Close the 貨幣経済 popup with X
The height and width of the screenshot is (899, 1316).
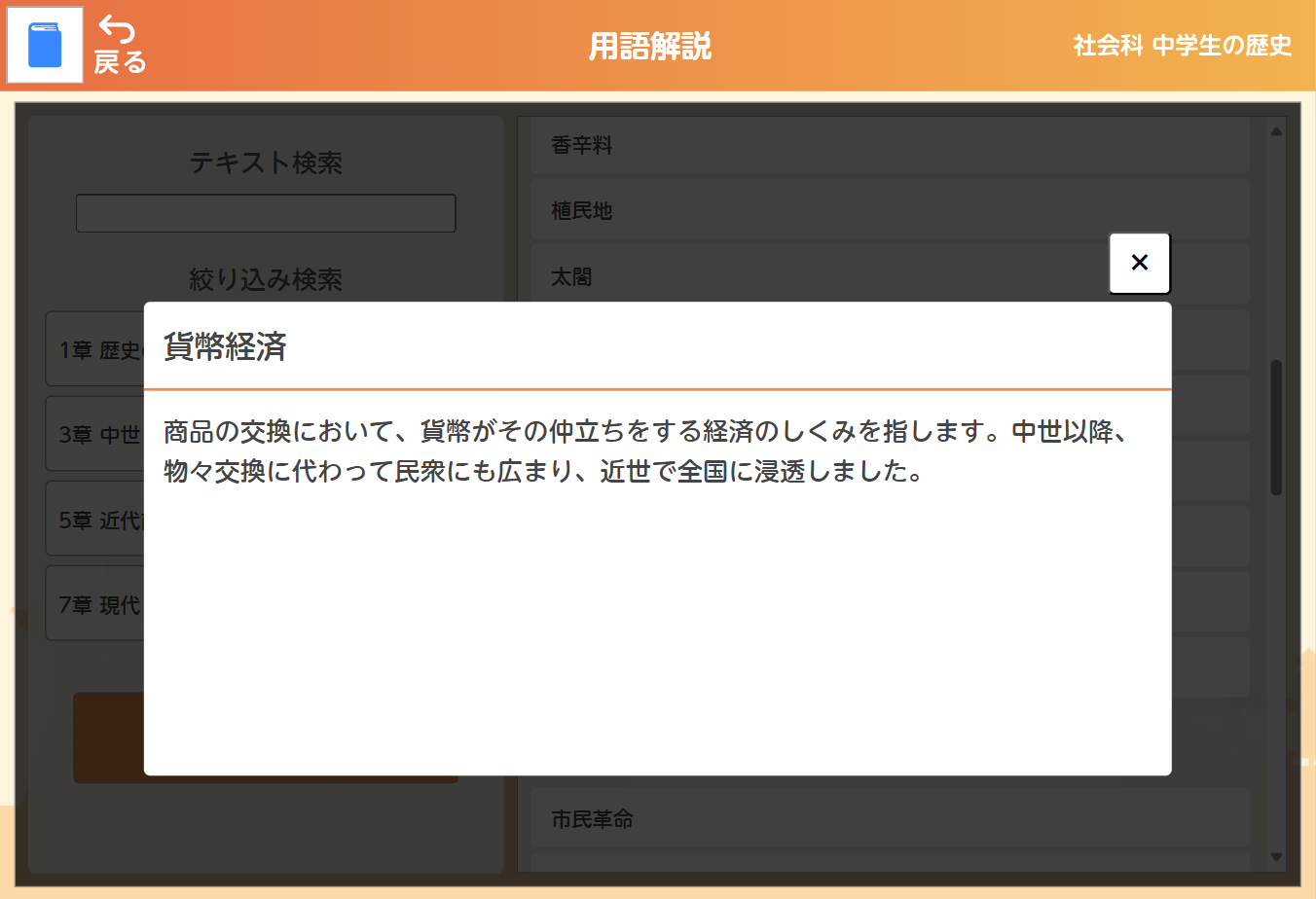[1140, 263]
